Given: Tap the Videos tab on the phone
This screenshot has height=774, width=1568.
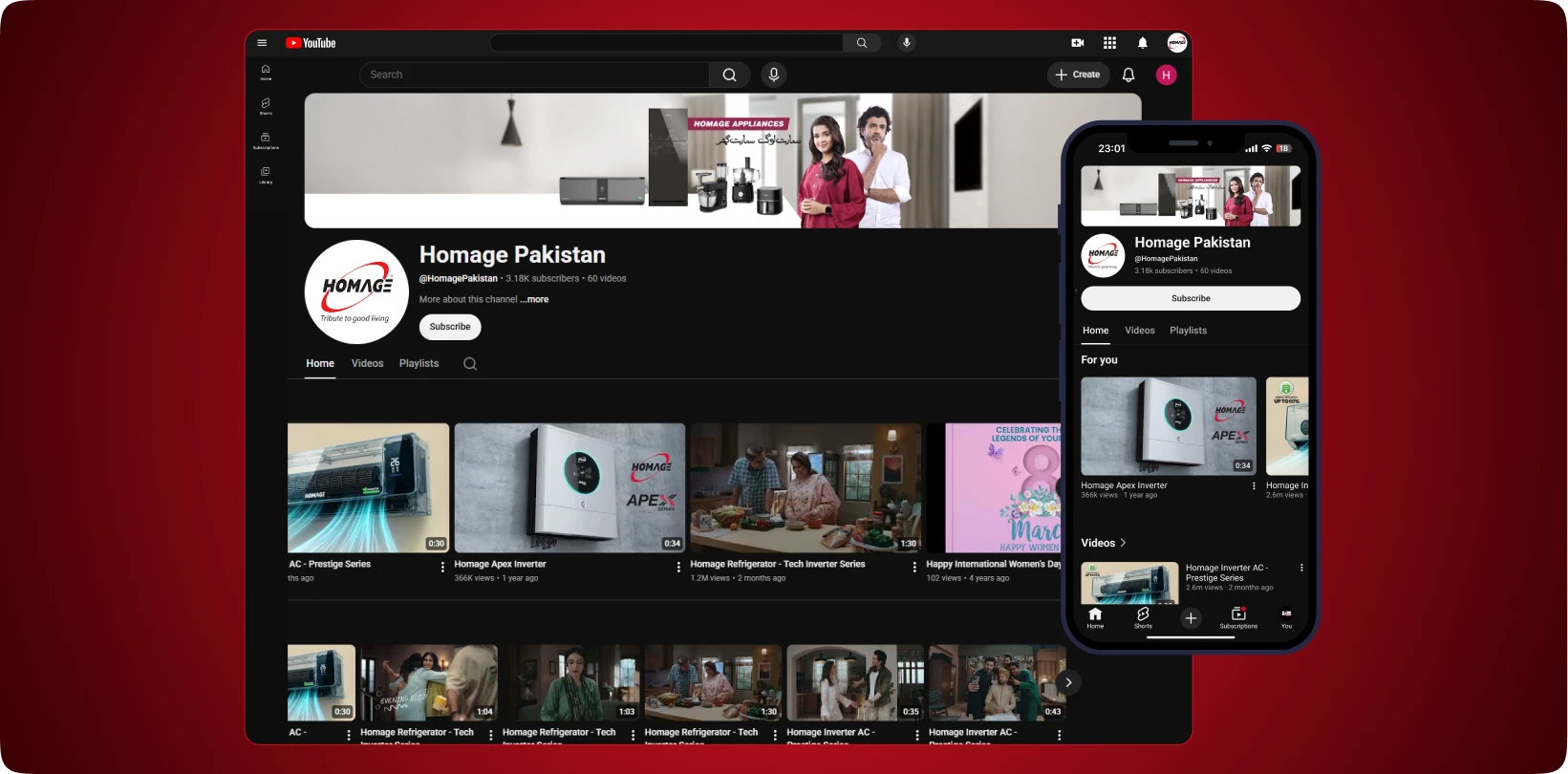Looking at the screenshot, I should pyautogui.click(x=1140, y=331).
